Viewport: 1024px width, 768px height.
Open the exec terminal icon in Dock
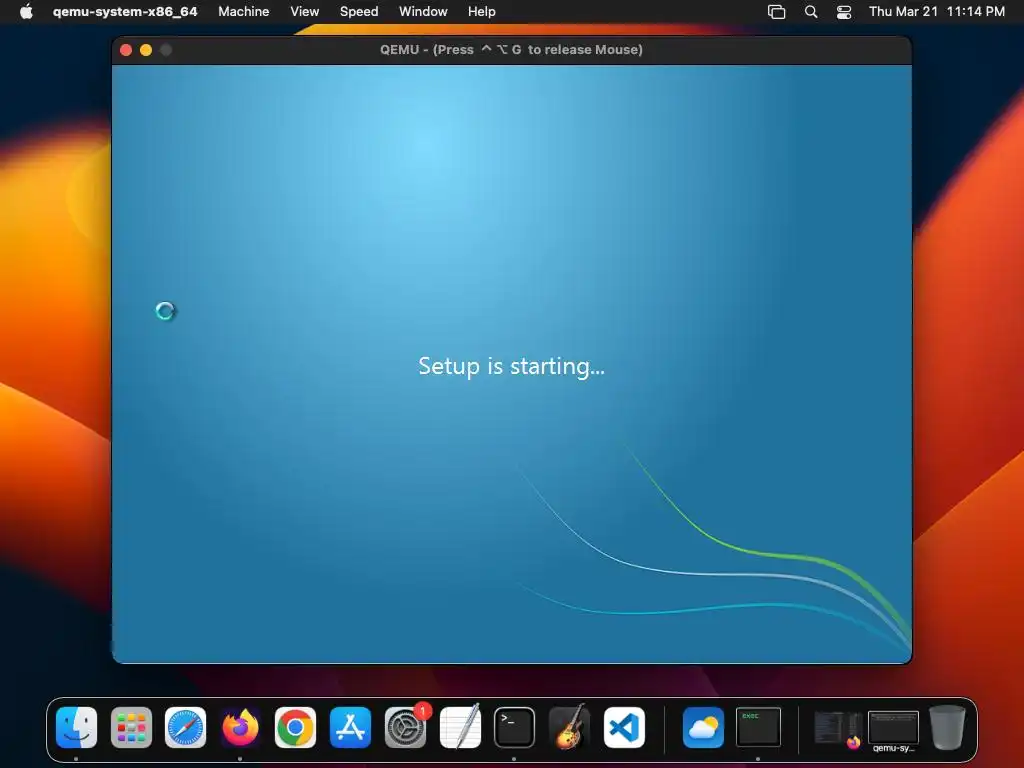[758, 727]
